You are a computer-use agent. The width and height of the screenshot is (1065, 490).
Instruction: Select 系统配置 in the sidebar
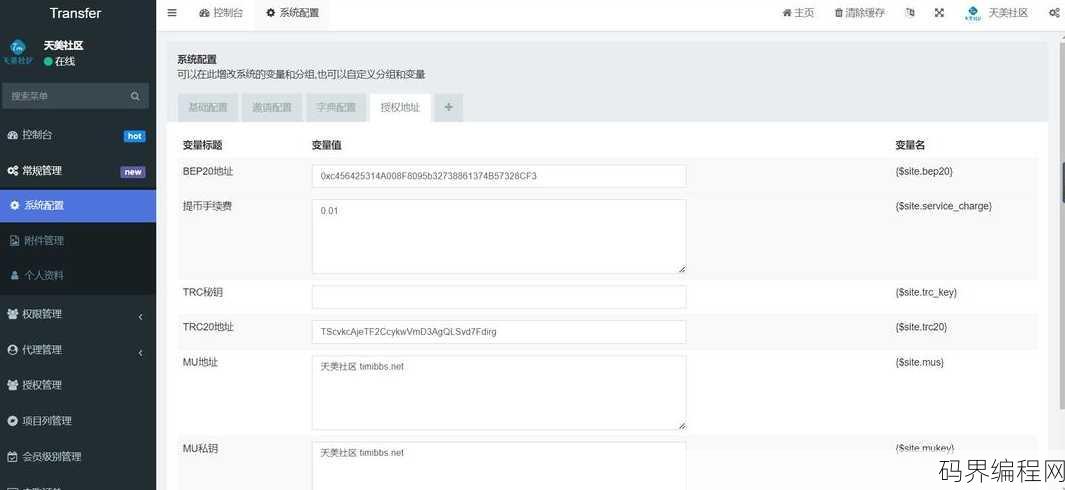coord(78,205)
